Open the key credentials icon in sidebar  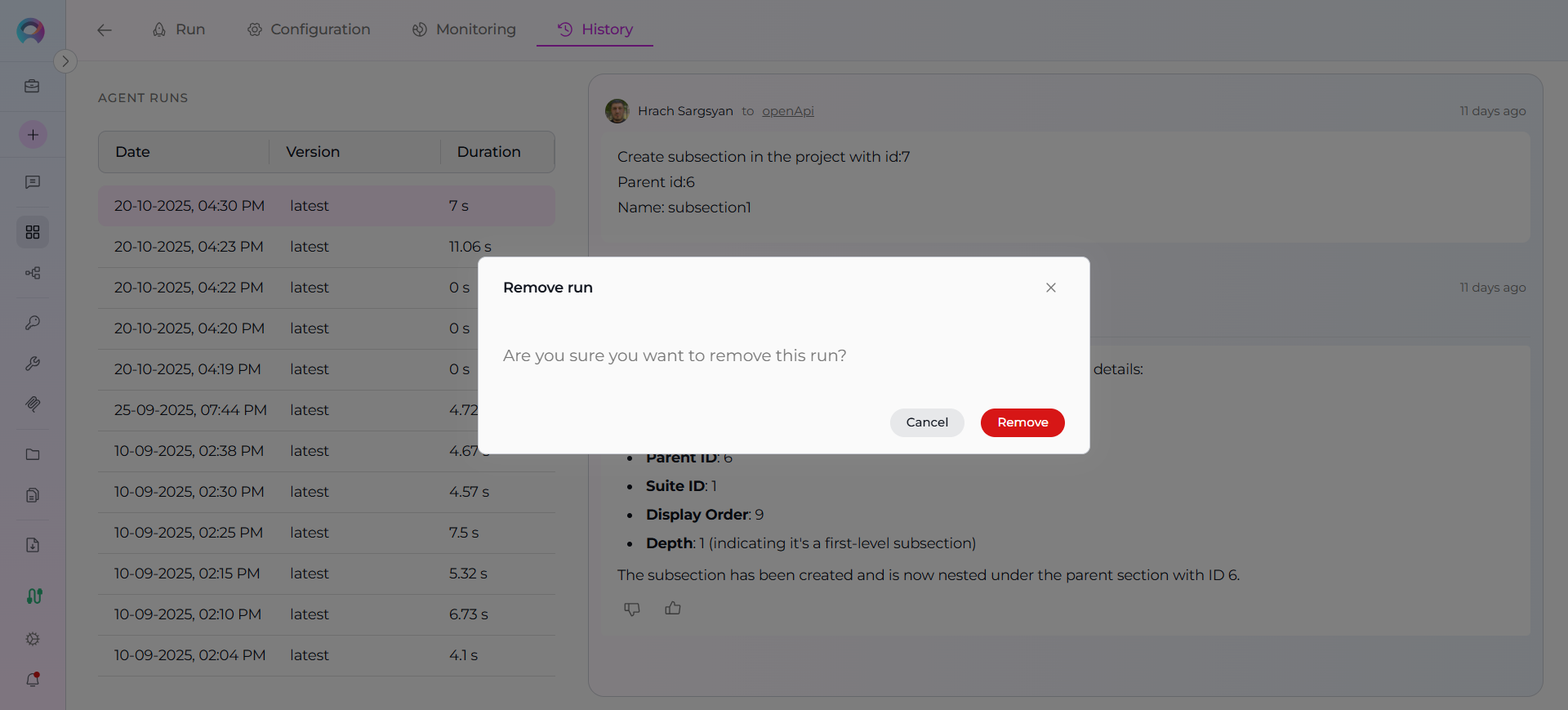pos(33,323)
